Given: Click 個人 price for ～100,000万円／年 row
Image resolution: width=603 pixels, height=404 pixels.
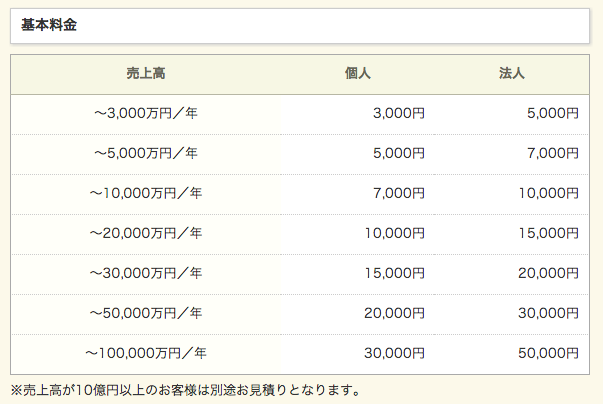Looking at the screenshot, I should (395, 353).
